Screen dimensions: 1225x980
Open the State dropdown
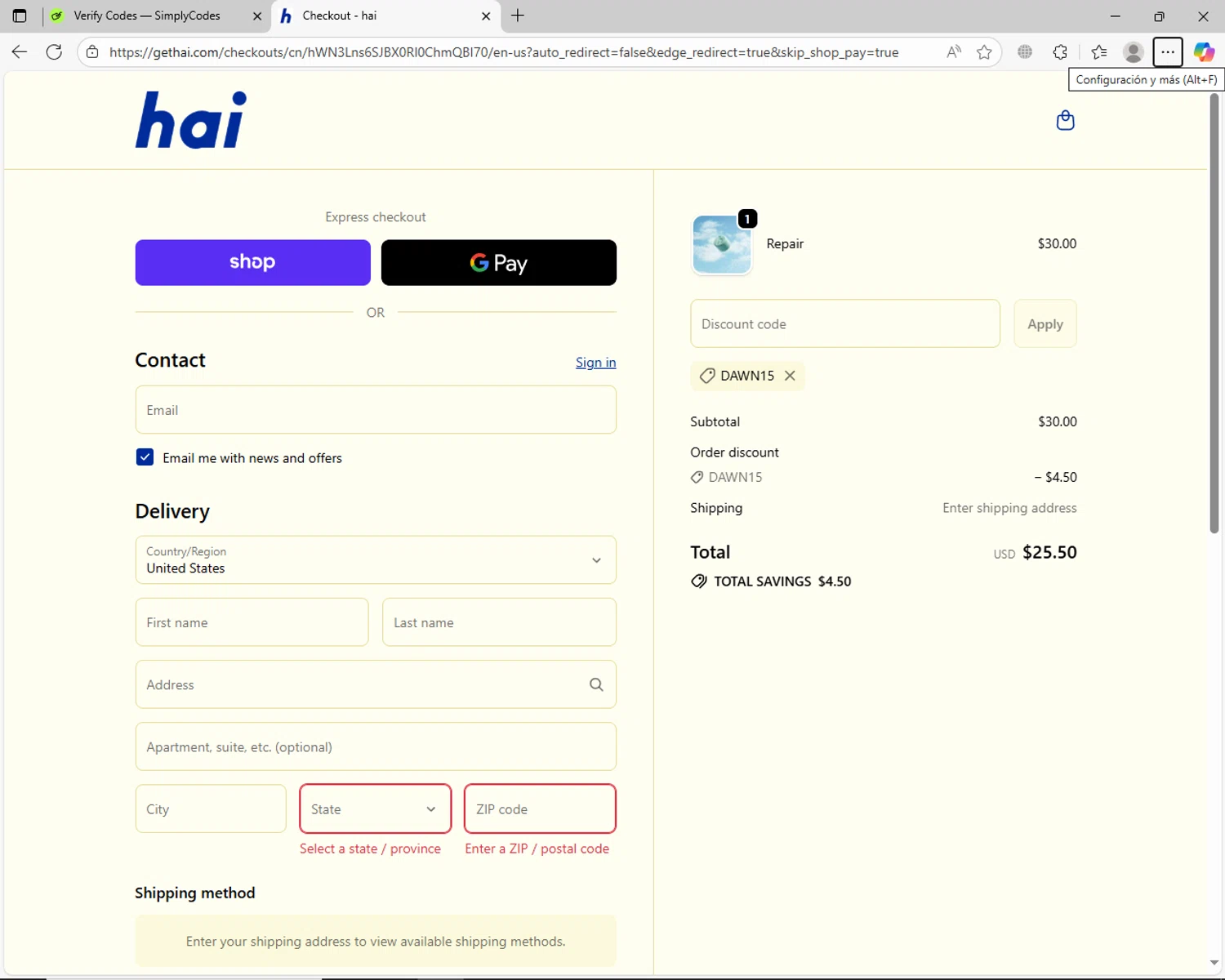click(x=375, y=809)
